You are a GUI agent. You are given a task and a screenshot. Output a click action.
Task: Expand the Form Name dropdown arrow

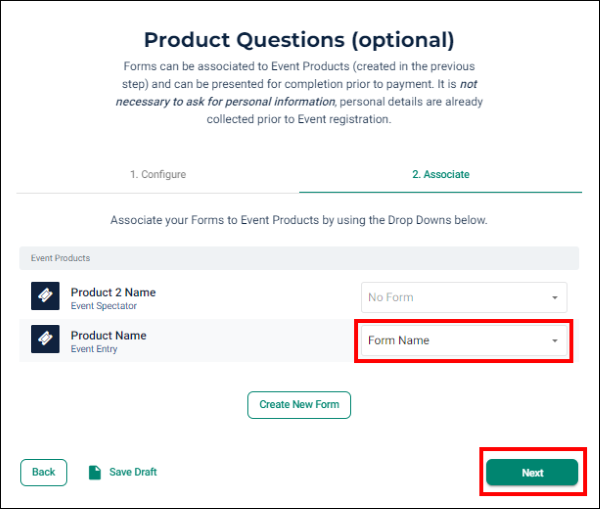554,341
